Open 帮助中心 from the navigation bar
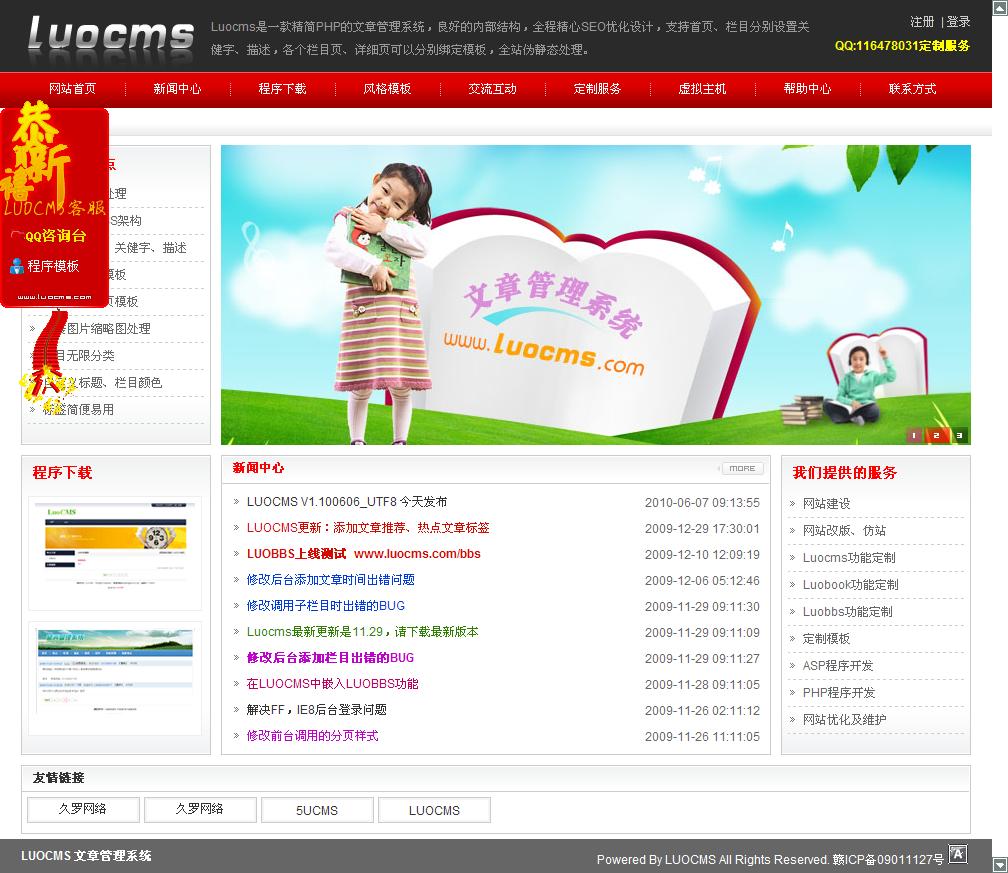Screen dimensions: 1008x873 click(807, 89)
